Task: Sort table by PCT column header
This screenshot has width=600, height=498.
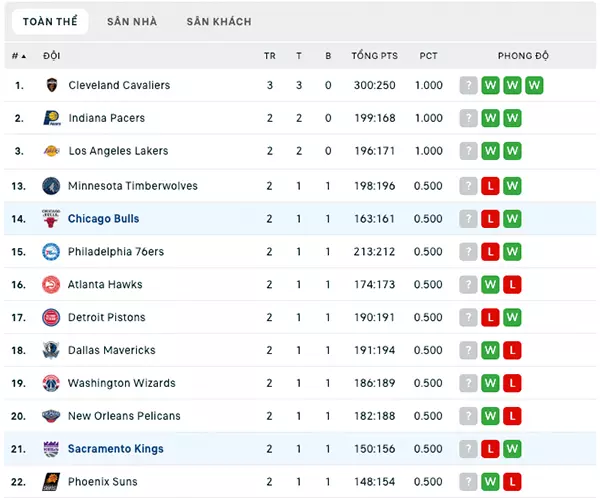Action: pyautogui.click(x=428, y=56)
